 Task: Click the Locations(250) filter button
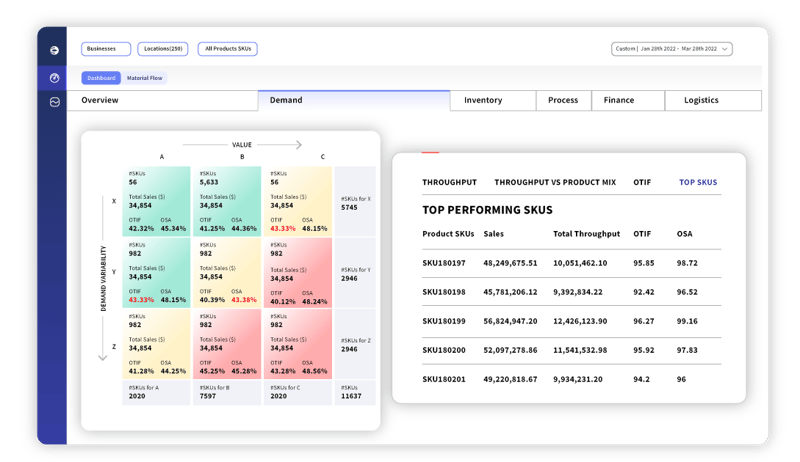pyautogui.click(x=163, y=49)
